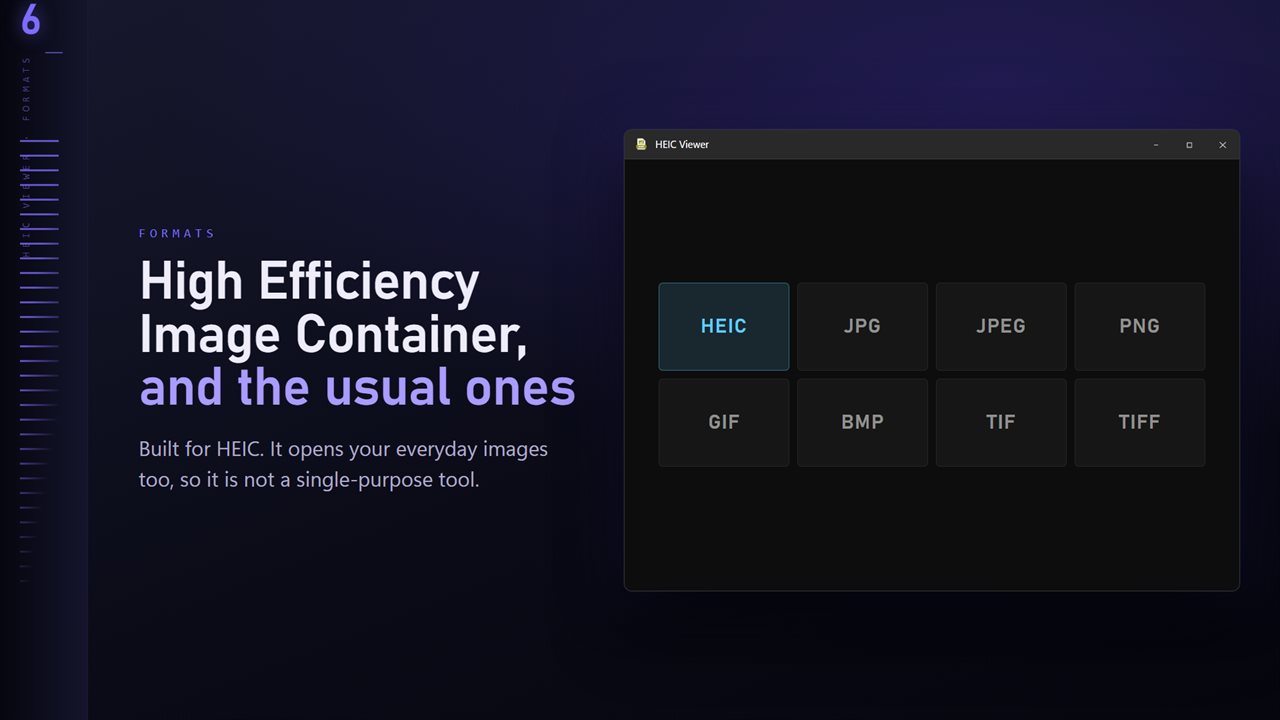Click the heading line 'Image Container,'

click(333, 335)
